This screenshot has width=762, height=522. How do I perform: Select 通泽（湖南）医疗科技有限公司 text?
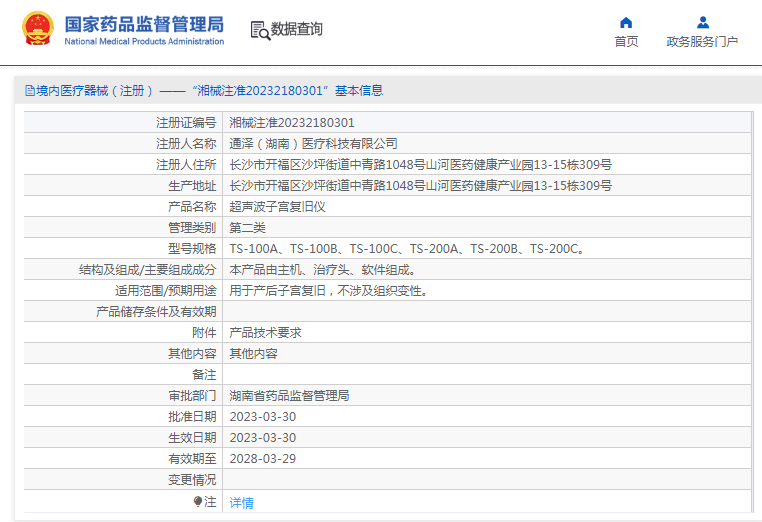coord(313,144)
